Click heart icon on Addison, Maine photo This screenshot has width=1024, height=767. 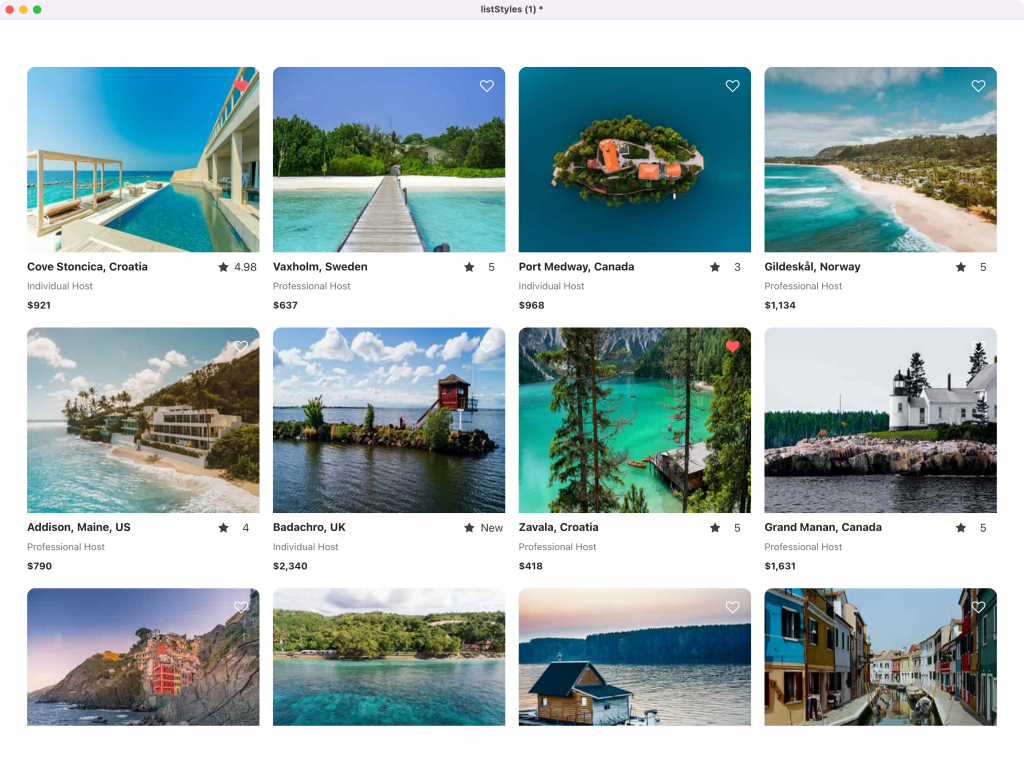[x=241, y=347]
